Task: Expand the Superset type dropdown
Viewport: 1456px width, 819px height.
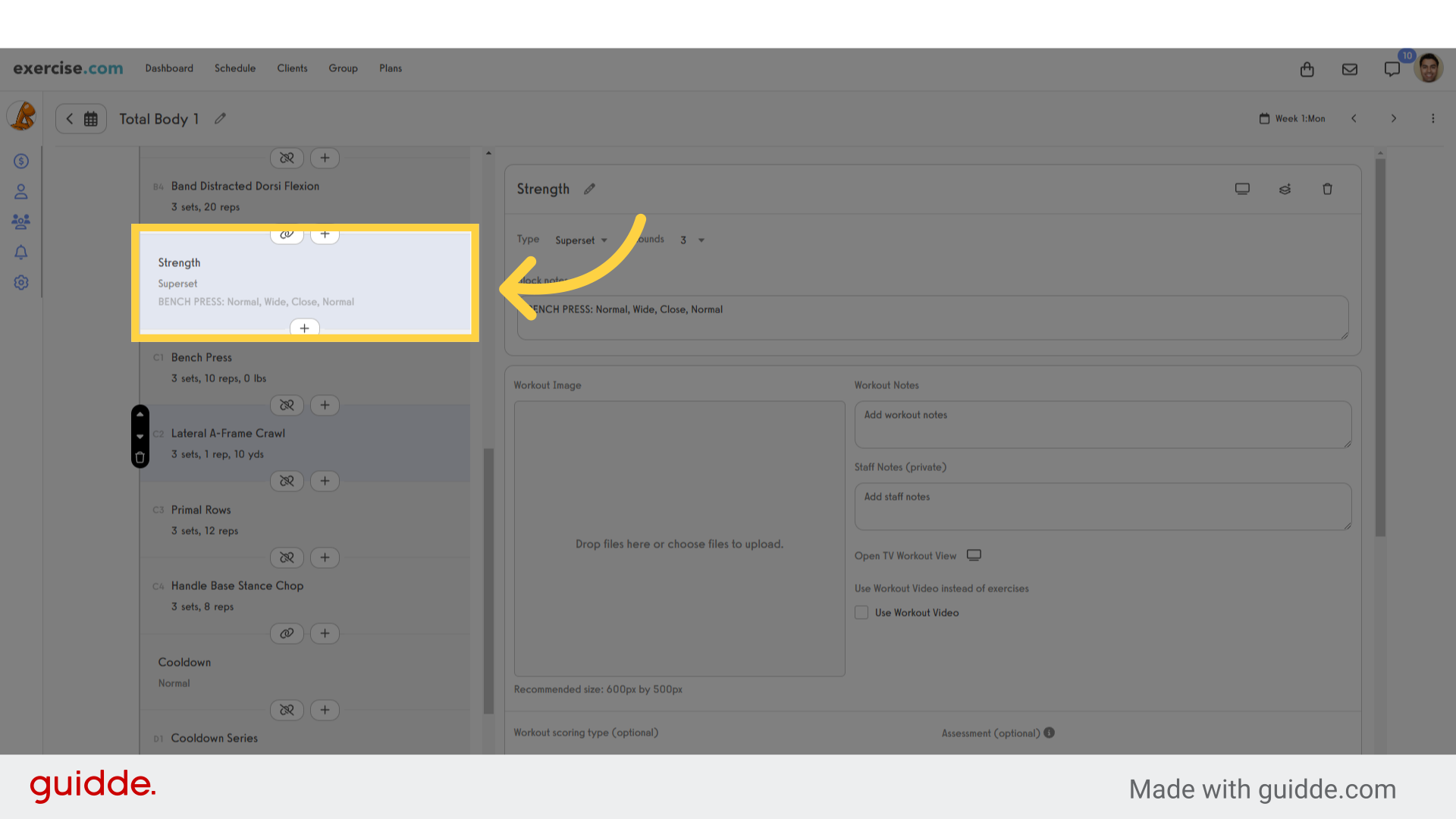Action: coord(581,240)
